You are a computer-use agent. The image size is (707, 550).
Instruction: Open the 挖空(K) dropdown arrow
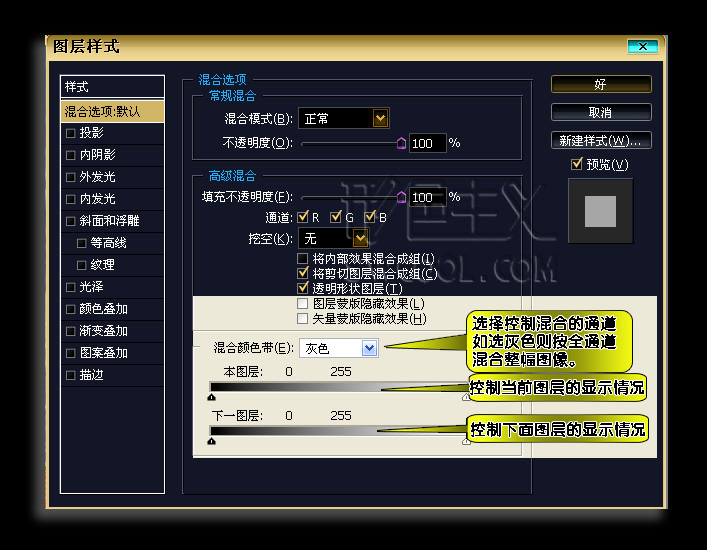click(360, 238)
